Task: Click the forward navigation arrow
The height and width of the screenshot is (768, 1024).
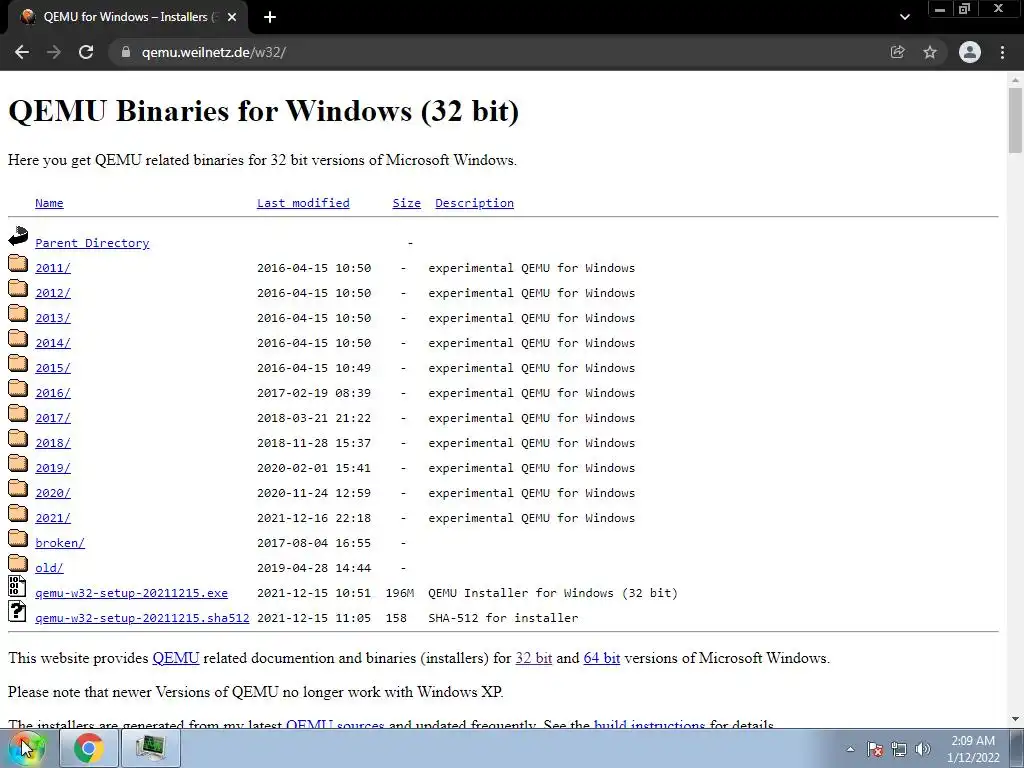Action: pos(54,52)
